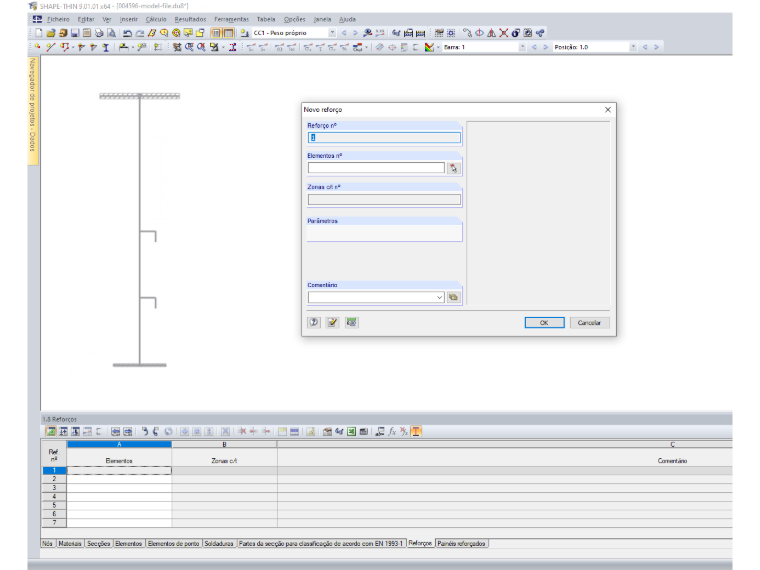The image size is (760, 570).
Task: Switch to the Elementos tab
Action: (128, 543)
